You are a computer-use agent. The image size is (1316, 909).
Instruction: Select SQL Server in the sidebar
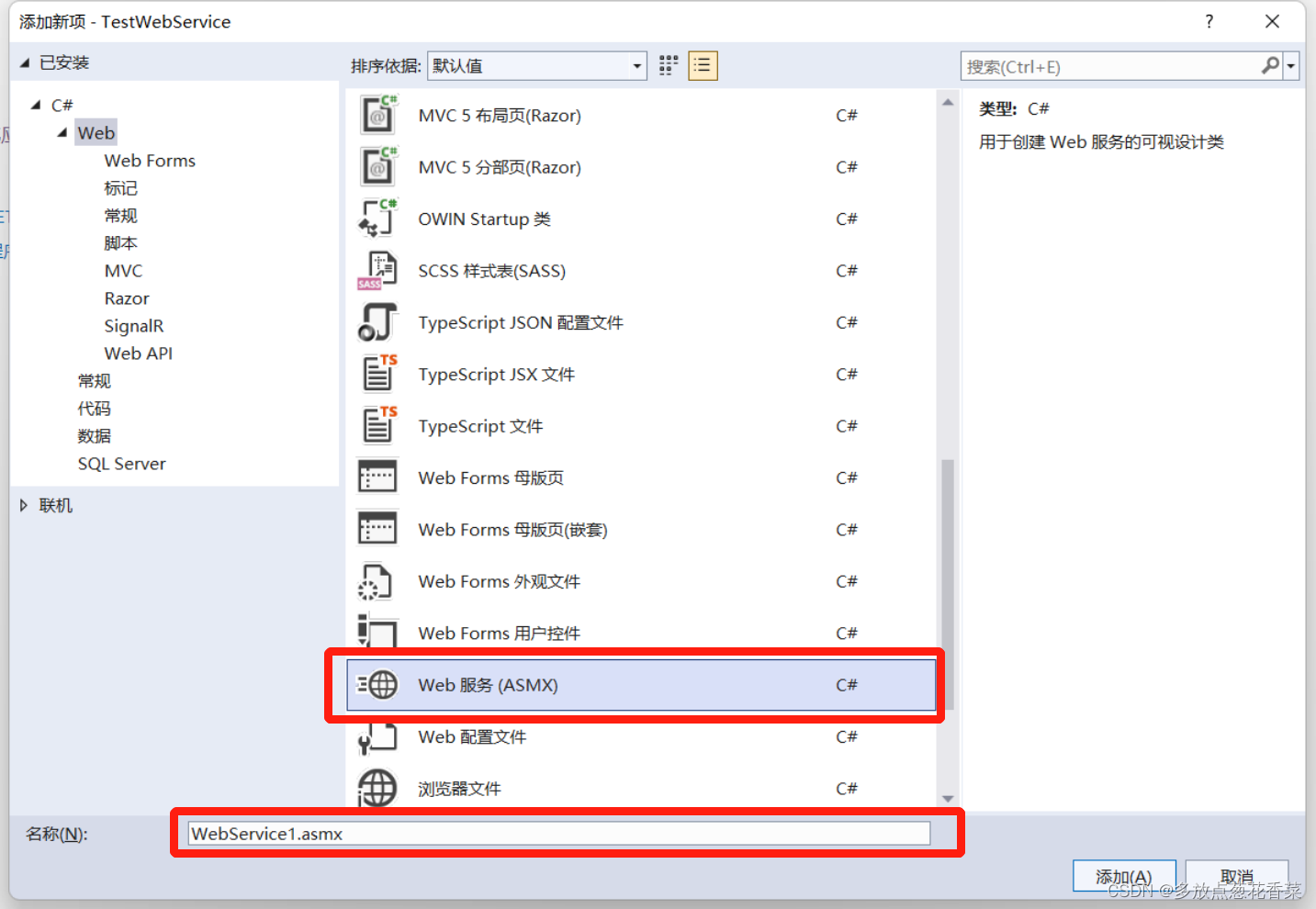121,464
